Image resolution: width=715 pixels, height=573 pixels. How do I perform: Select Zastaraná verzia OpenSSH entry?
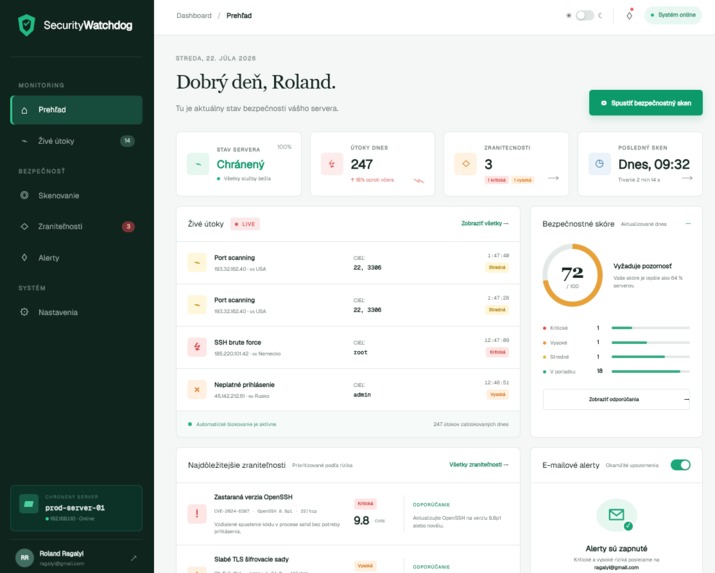click(x=253, y=497)
